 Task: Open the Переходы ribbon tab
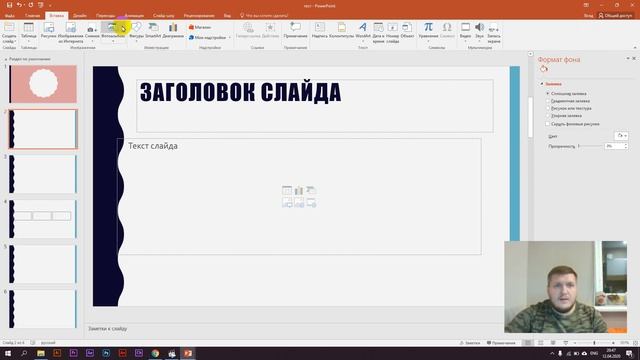[105, 16]
